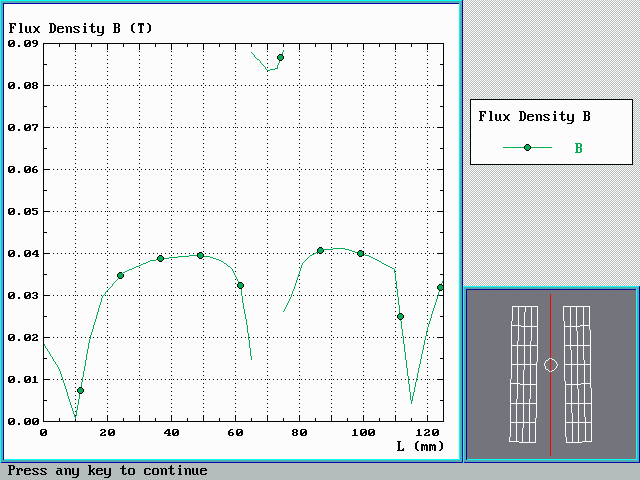
Task: Click the x-axis label 60
Action: click(236, 432)
